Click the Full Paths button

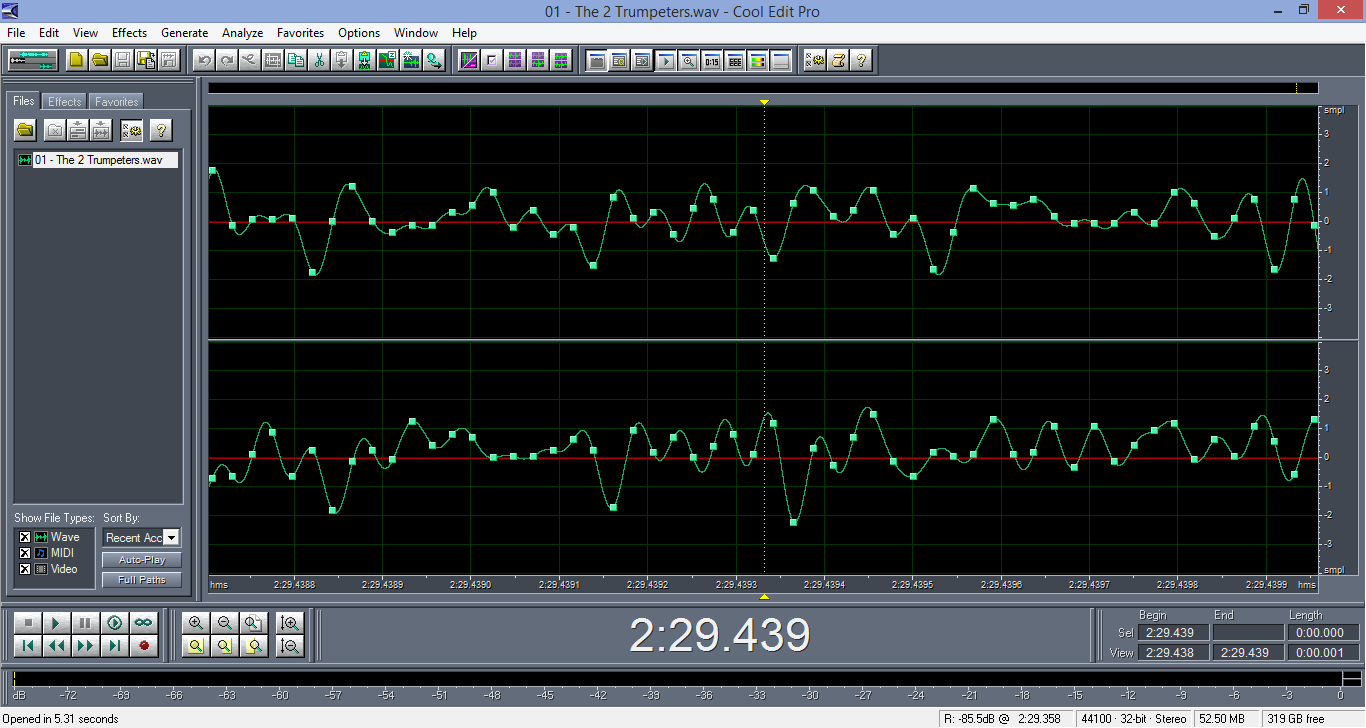tap(141, 580)
